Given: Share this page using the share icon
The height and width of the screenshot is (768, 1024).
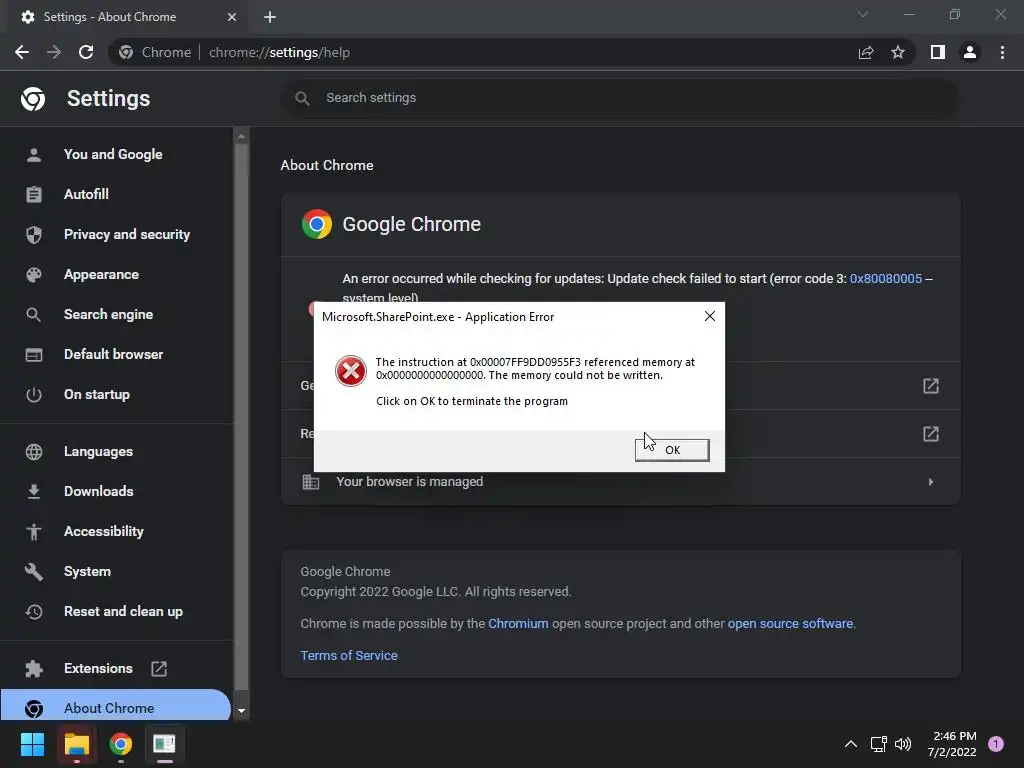Looking at the screenshot, I should click(x=866, y=52).
